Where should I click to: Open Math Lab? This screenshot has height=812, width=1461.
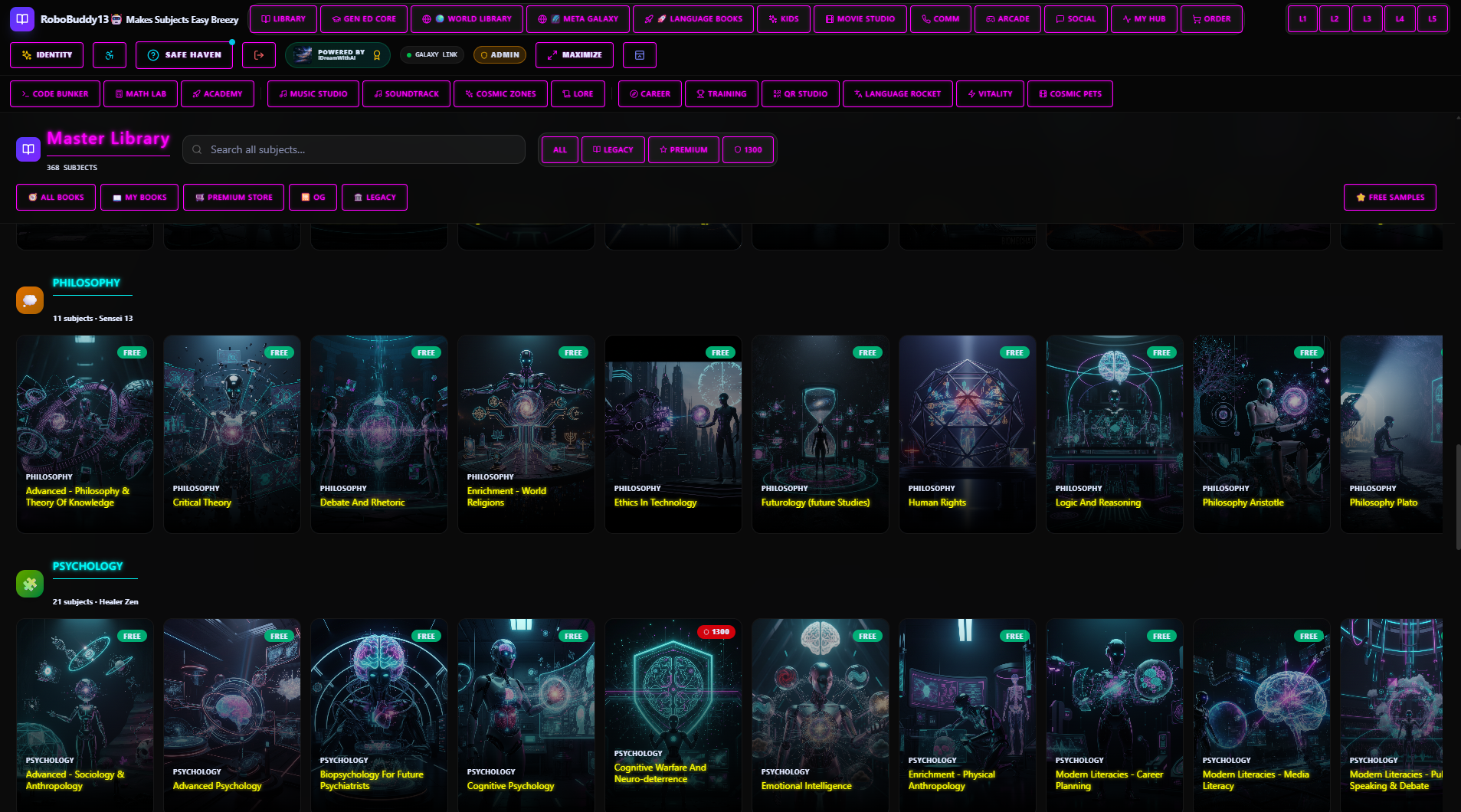tap(141, 94)
